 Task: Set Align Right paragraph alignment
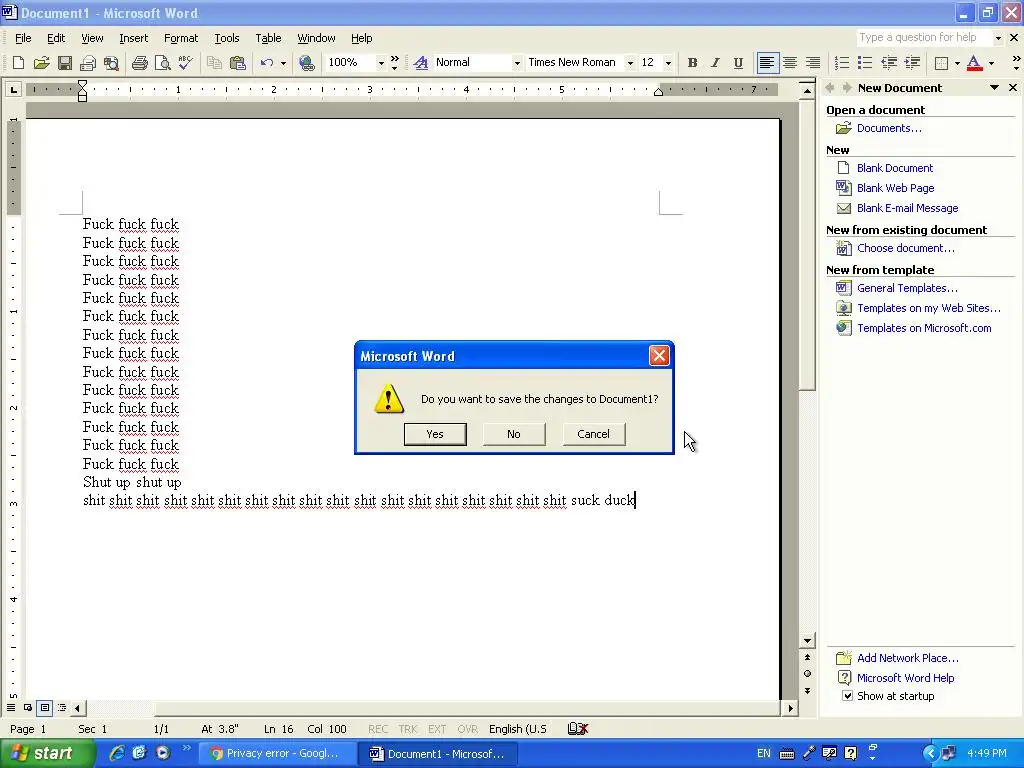(813, 63)
